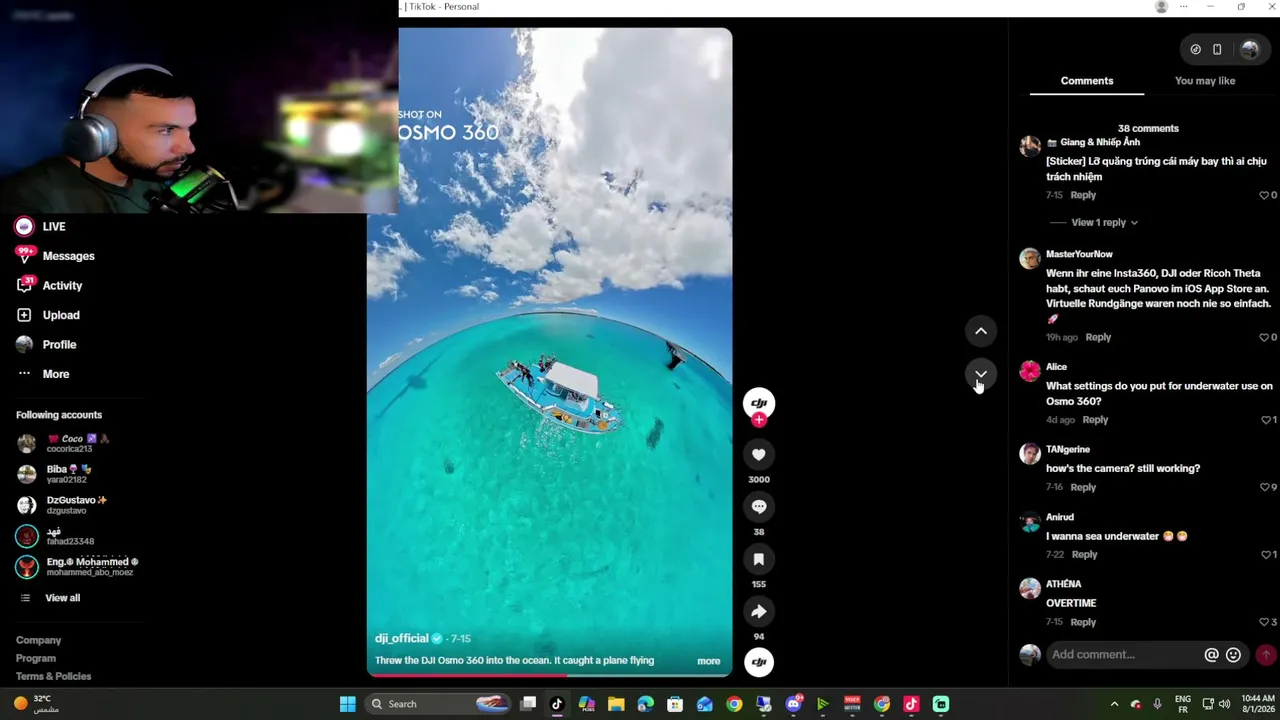Open the clock showing 10:44 AM

tap(1257, 704)
